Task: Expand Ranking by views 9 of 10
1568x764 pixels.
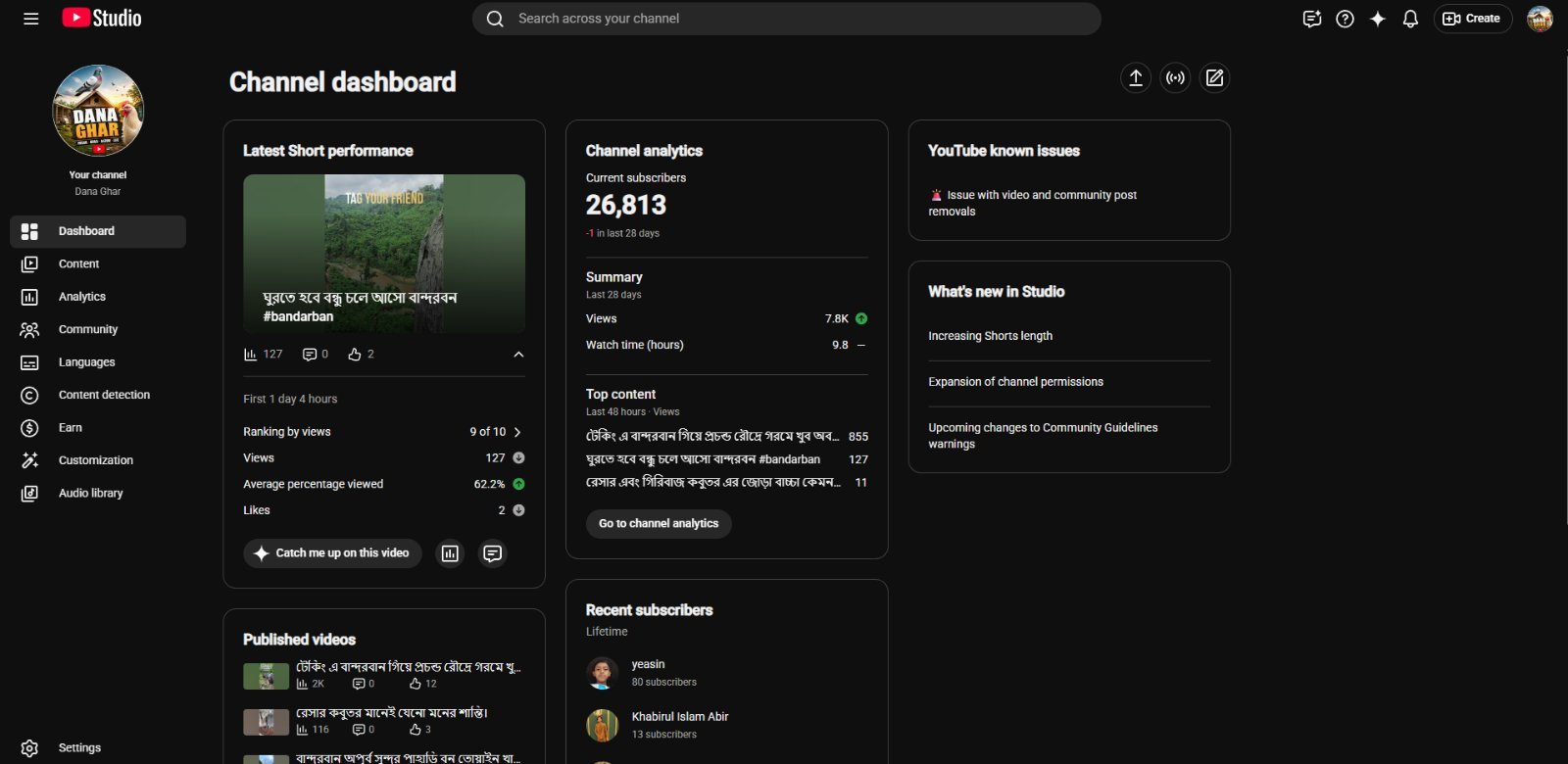Action: 384,432
